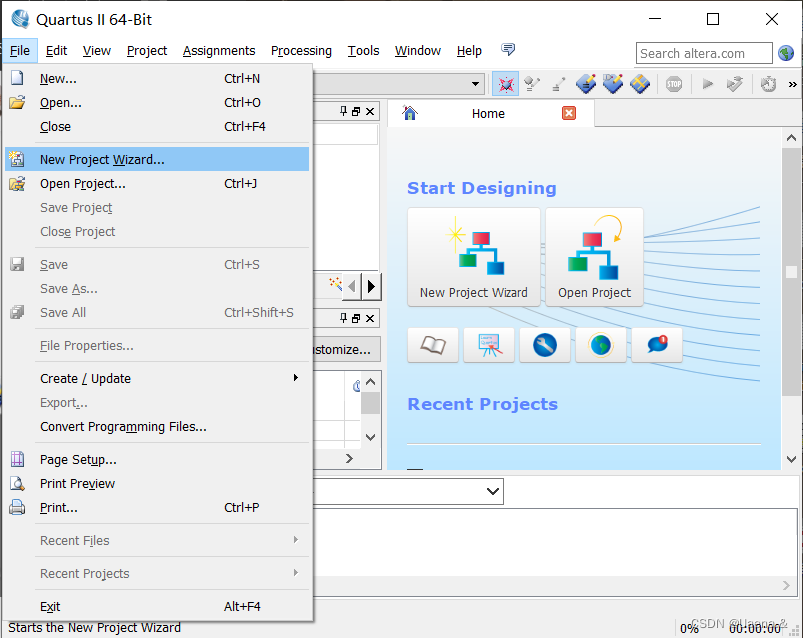Screen dimensions: 803x638
Task: Pin the lower left docked panel
Action: tap(343, 318)
